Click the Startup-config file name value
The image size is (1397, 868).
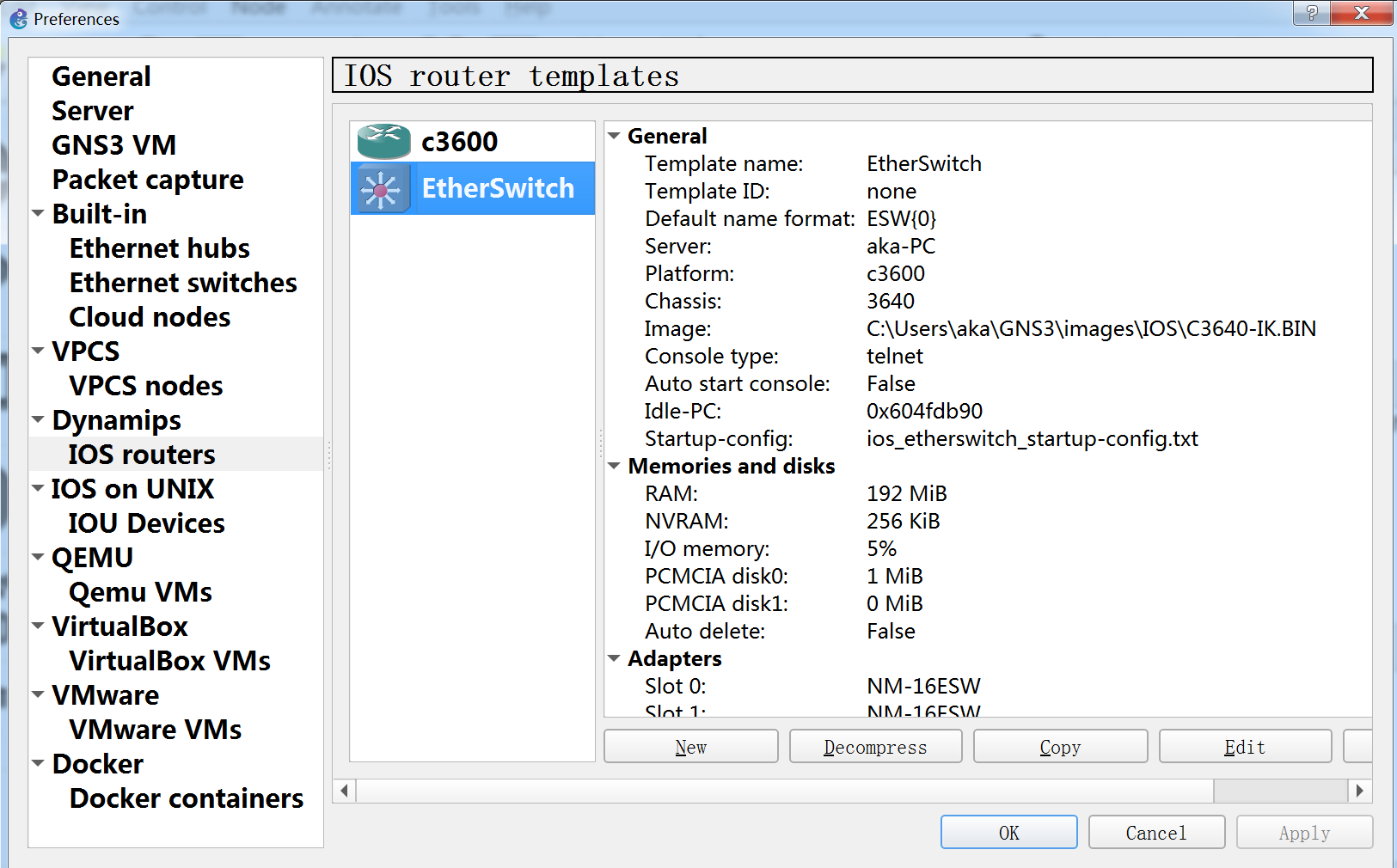tap(1032, 438)
